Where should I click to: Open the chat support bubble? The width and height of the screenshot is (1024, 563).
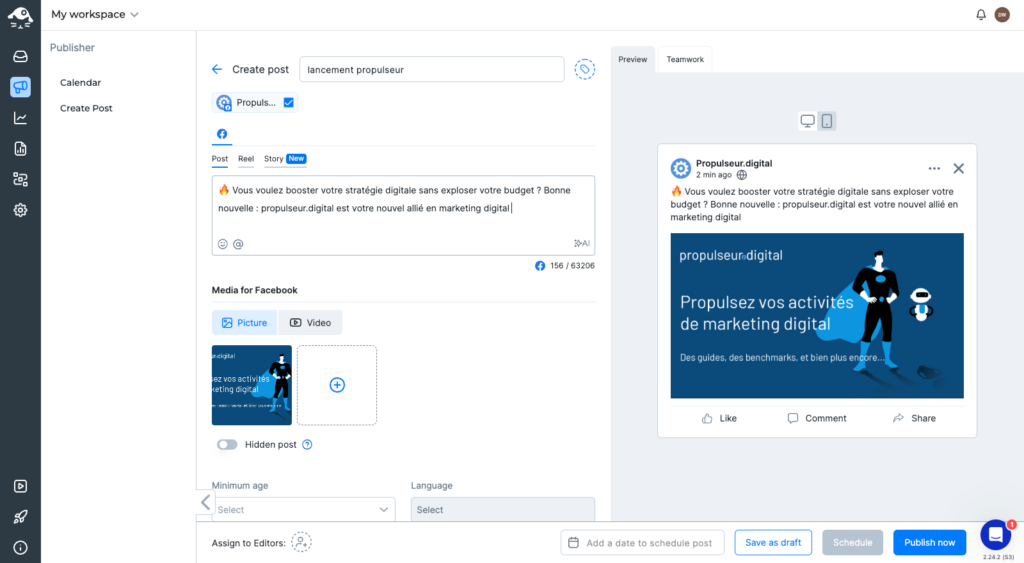click(x=995, y=536)
